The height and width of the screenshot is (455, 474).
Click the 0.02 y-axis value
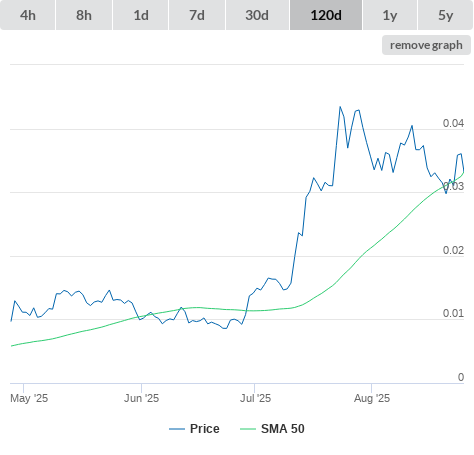[453, 250]
